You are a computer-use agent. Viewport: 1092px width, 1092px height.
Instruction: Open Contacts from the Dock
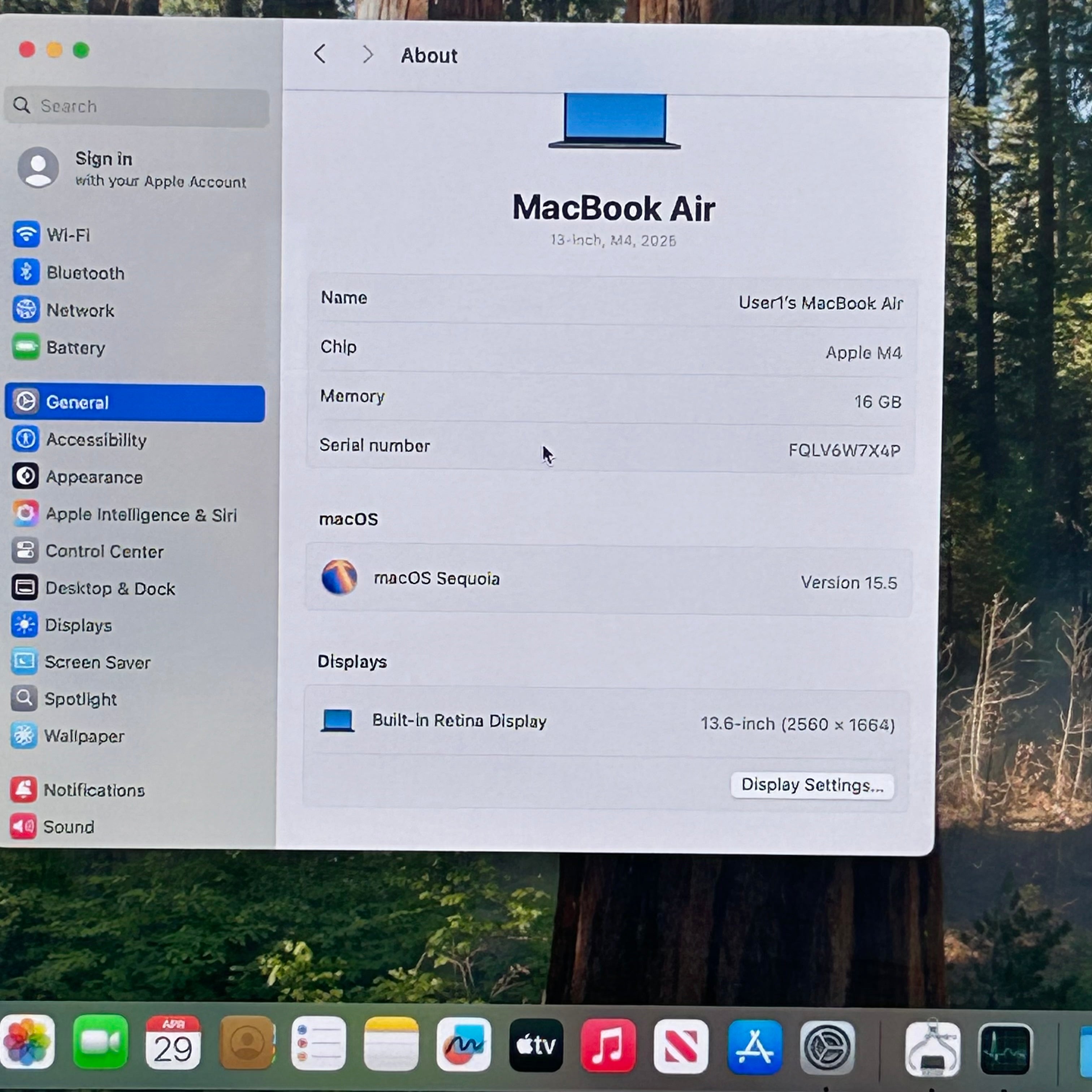[x=246, y=1043]
